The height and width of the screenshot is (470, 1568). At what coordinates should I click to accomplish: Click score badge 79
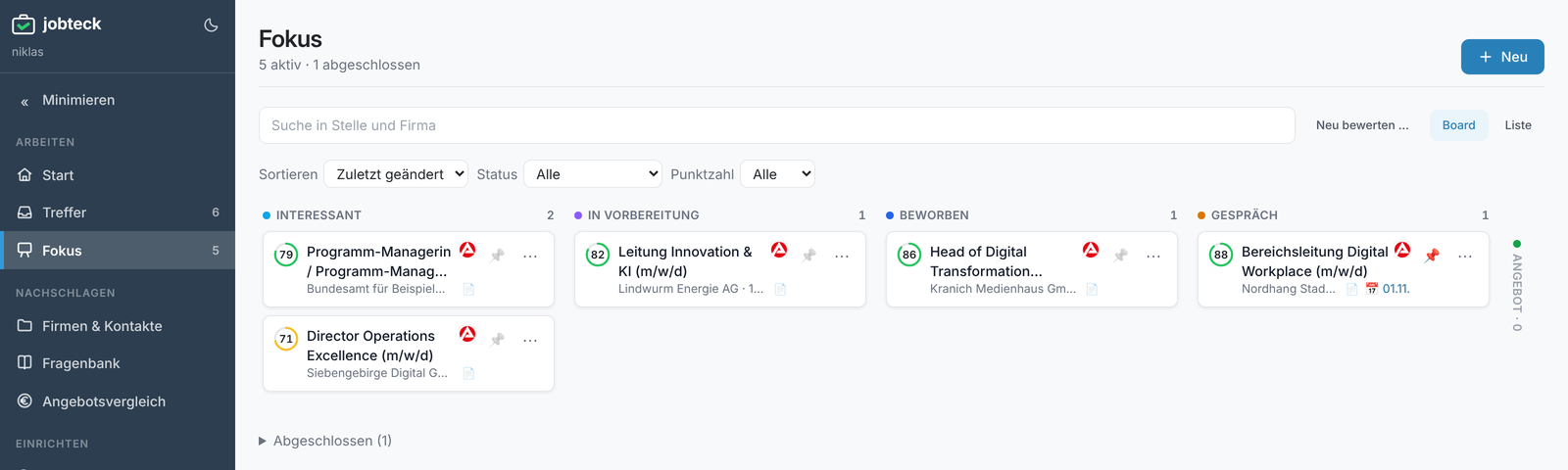pos(286,255)
